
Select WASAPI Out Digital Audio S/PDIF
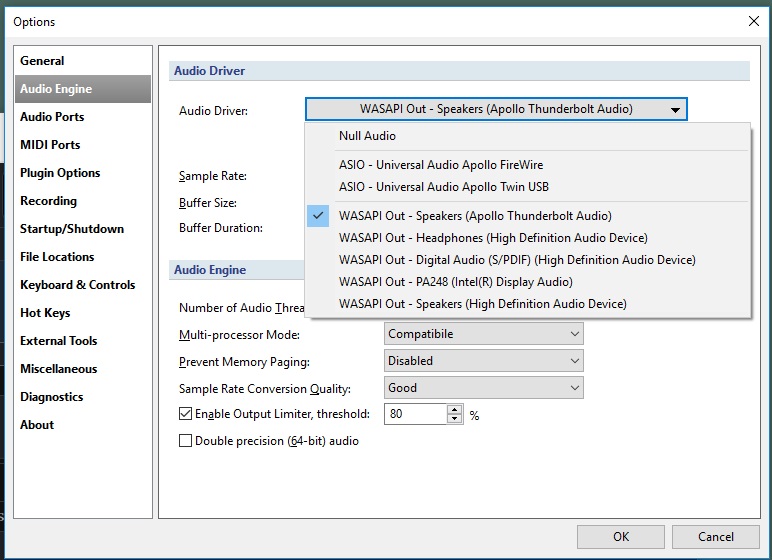tap(528, 260)
